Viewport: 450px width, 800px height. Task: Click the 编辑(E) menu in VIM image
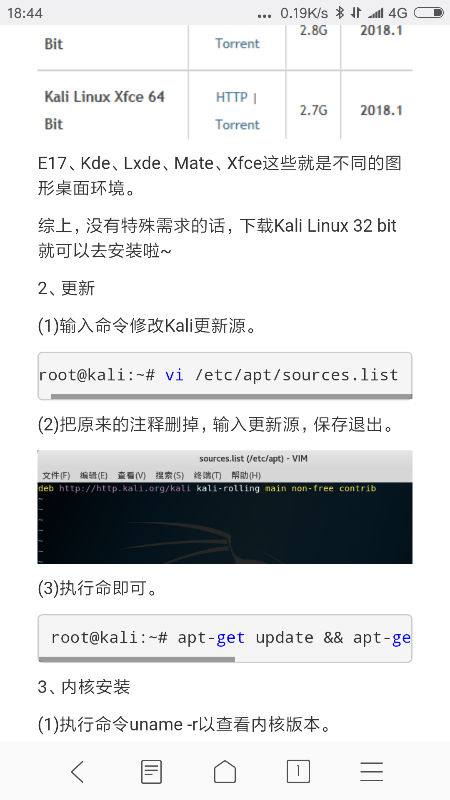pyautogui.click(x=93, y=476)
